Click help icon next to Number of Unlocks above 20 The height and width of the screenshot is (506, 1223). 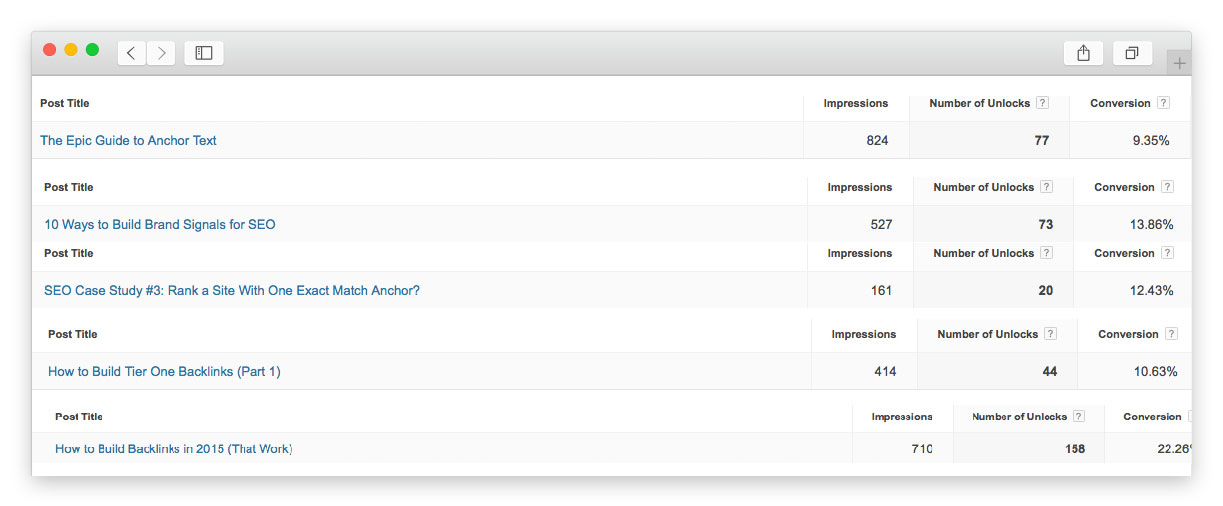pyautogui.click(x=1046, y=253)
